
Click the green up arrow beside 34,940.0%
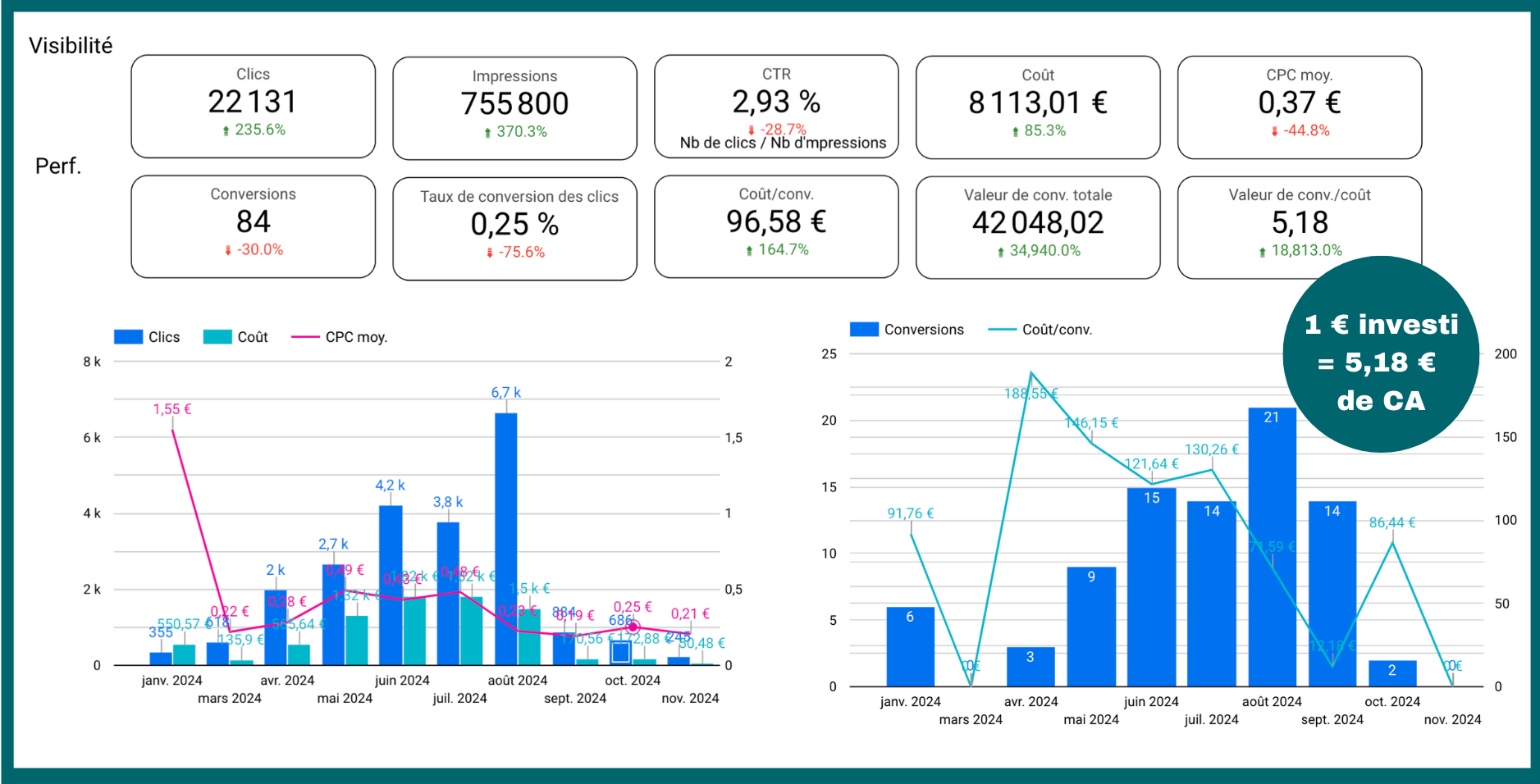pos(1000,252)
